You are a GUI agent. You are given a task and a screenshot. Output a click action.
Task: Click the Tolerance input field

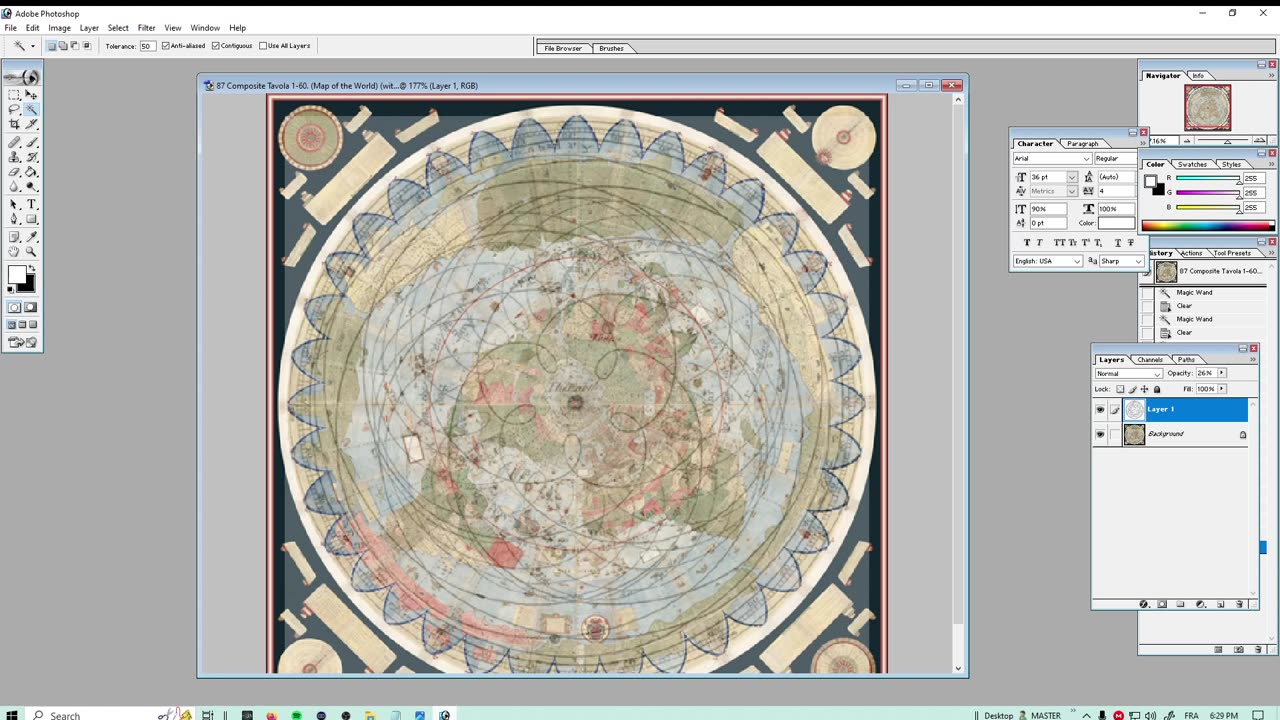147,46
